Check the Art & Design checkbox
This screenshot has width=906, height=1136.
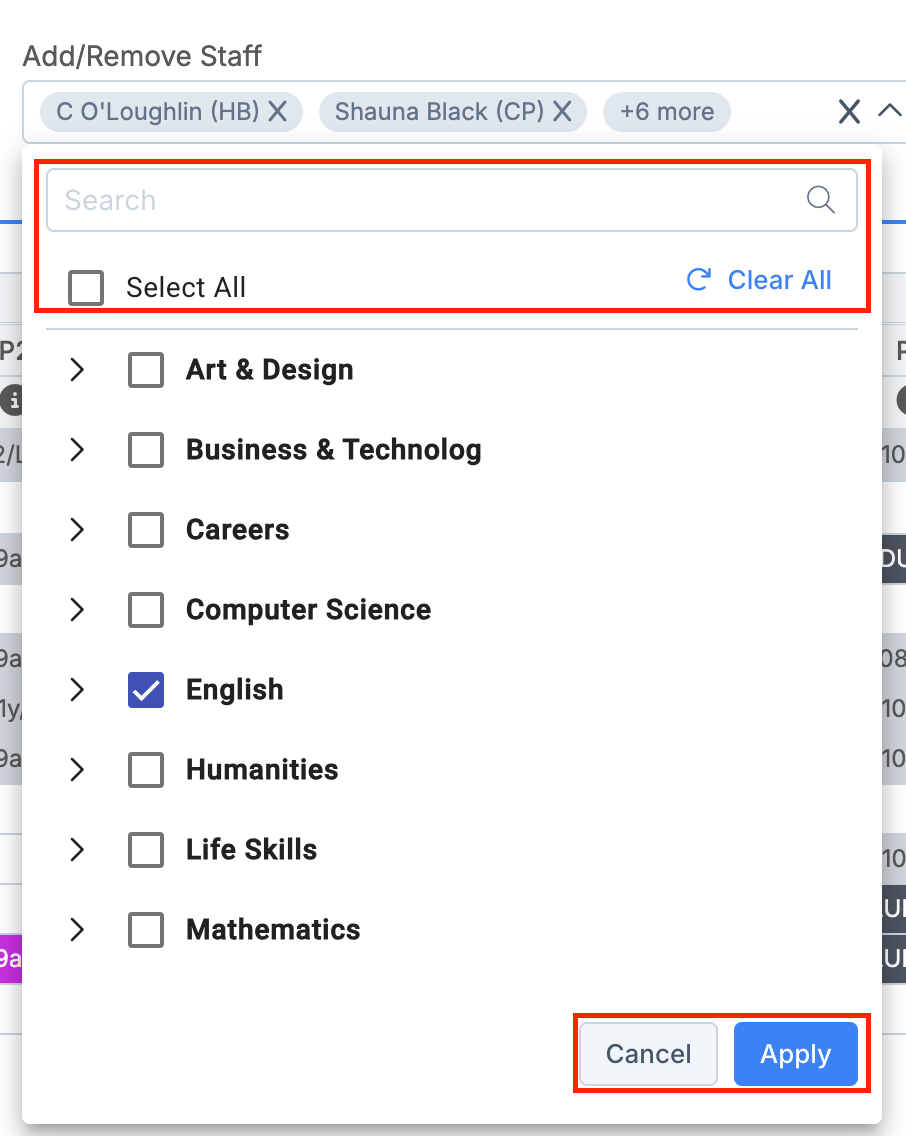click(x=146, y=370)
